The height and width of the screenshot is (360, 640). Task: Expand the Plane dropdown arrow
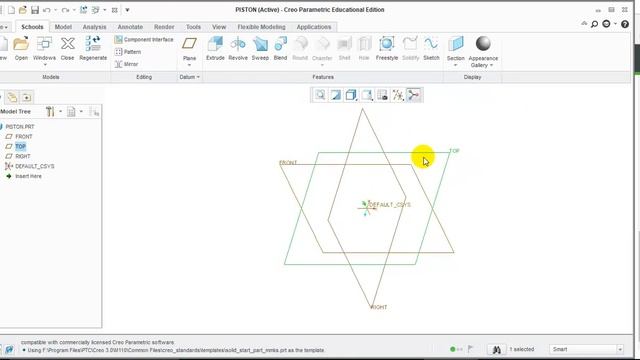(x=189, y=65)
